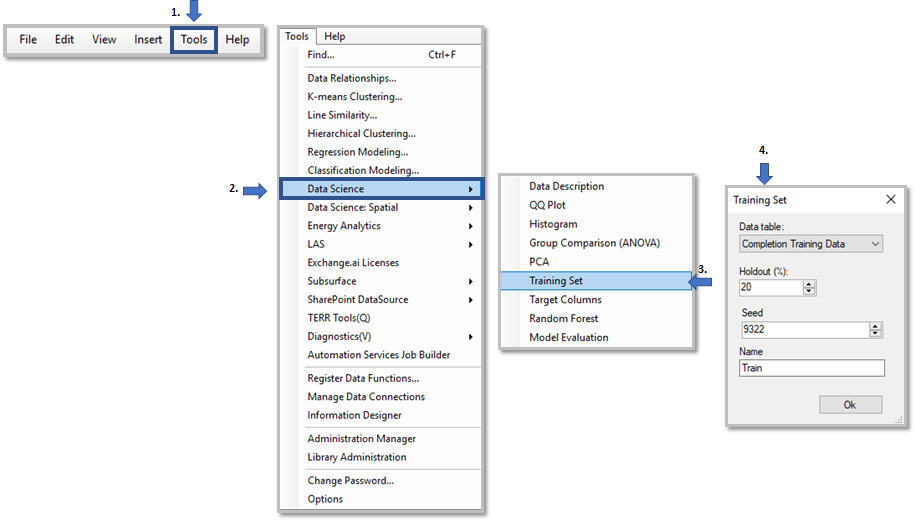
Task: Choose Target Columns
Action: [x=596, y=300]
